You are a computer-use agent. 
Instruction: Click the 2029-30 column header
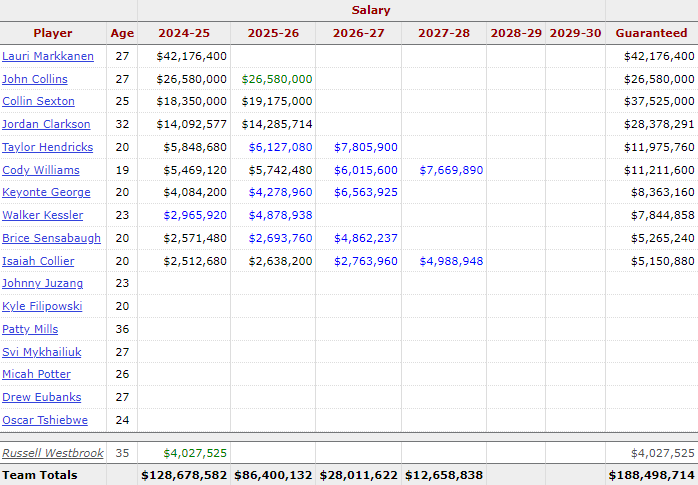575,33
